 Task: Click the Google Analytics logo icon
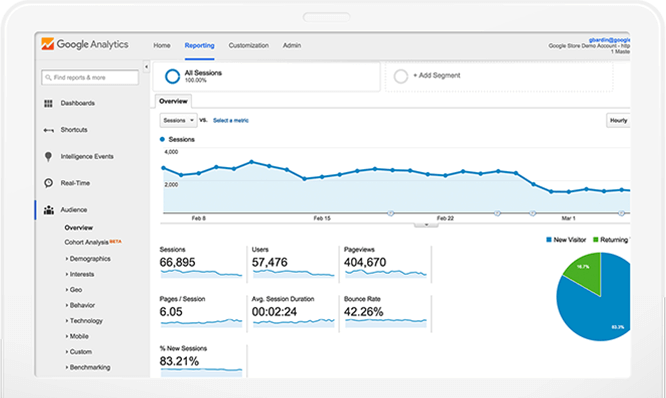click(x=48, y=44)
